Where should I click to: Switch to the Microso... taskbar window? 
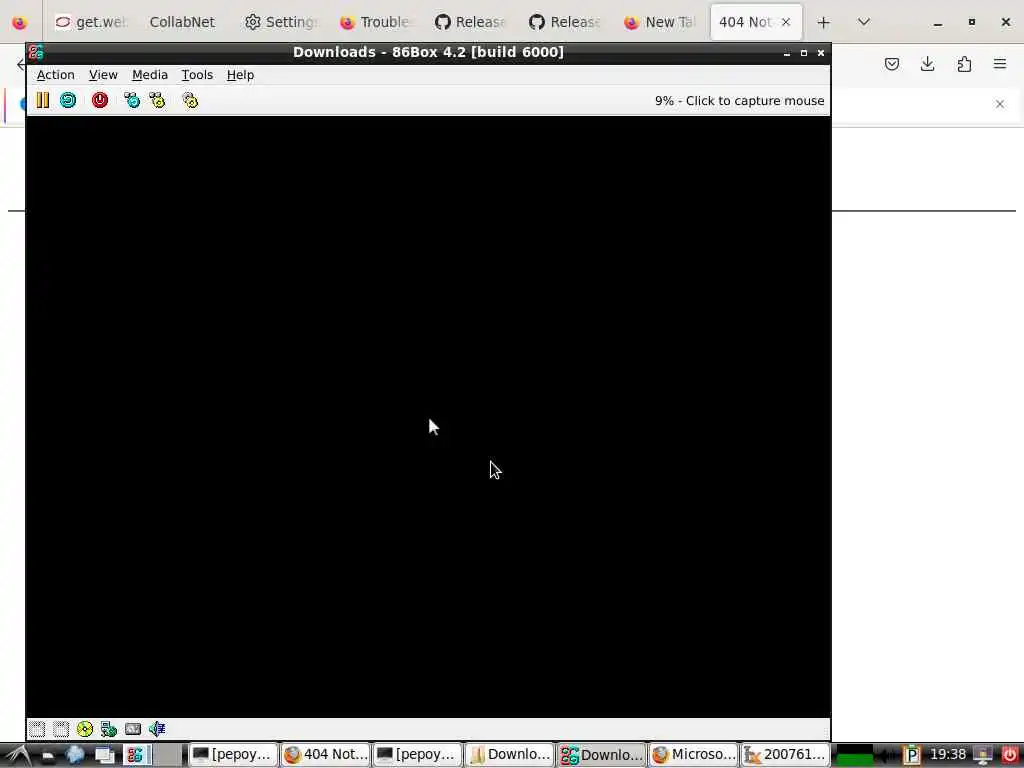pos(694,755)
